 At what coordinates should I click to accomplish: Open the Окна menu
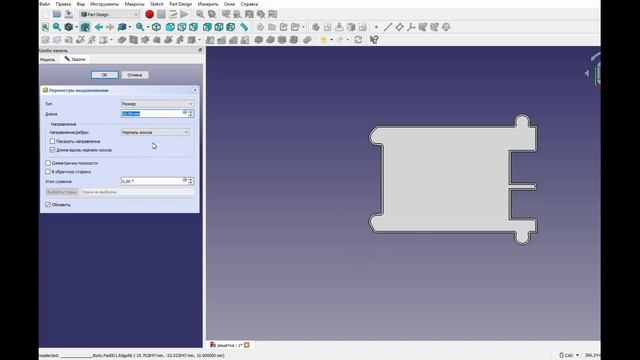229,4
